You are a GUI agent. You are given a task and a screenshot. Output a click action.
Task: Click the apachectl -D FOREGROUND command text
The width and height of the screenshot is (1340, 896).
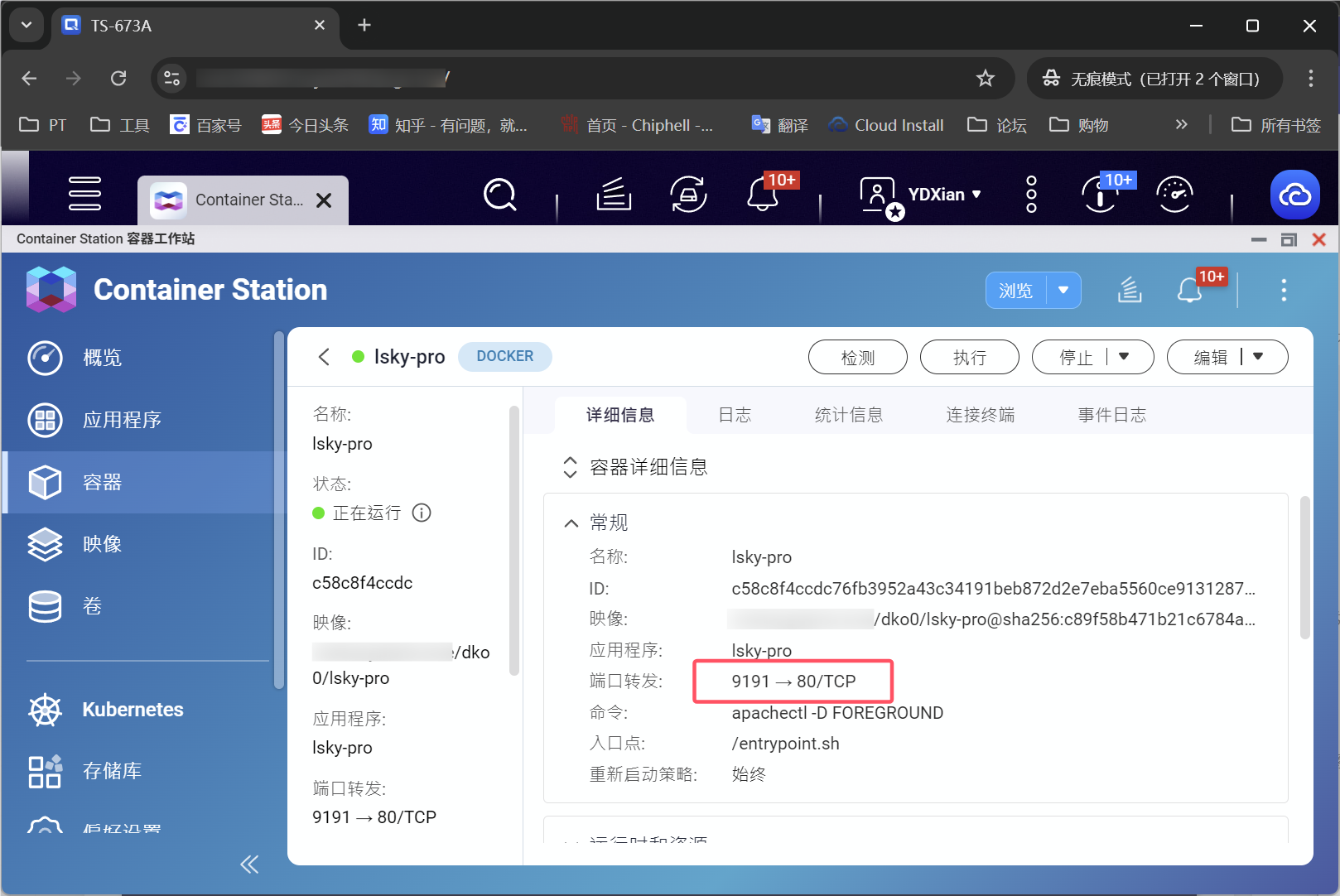837,713
